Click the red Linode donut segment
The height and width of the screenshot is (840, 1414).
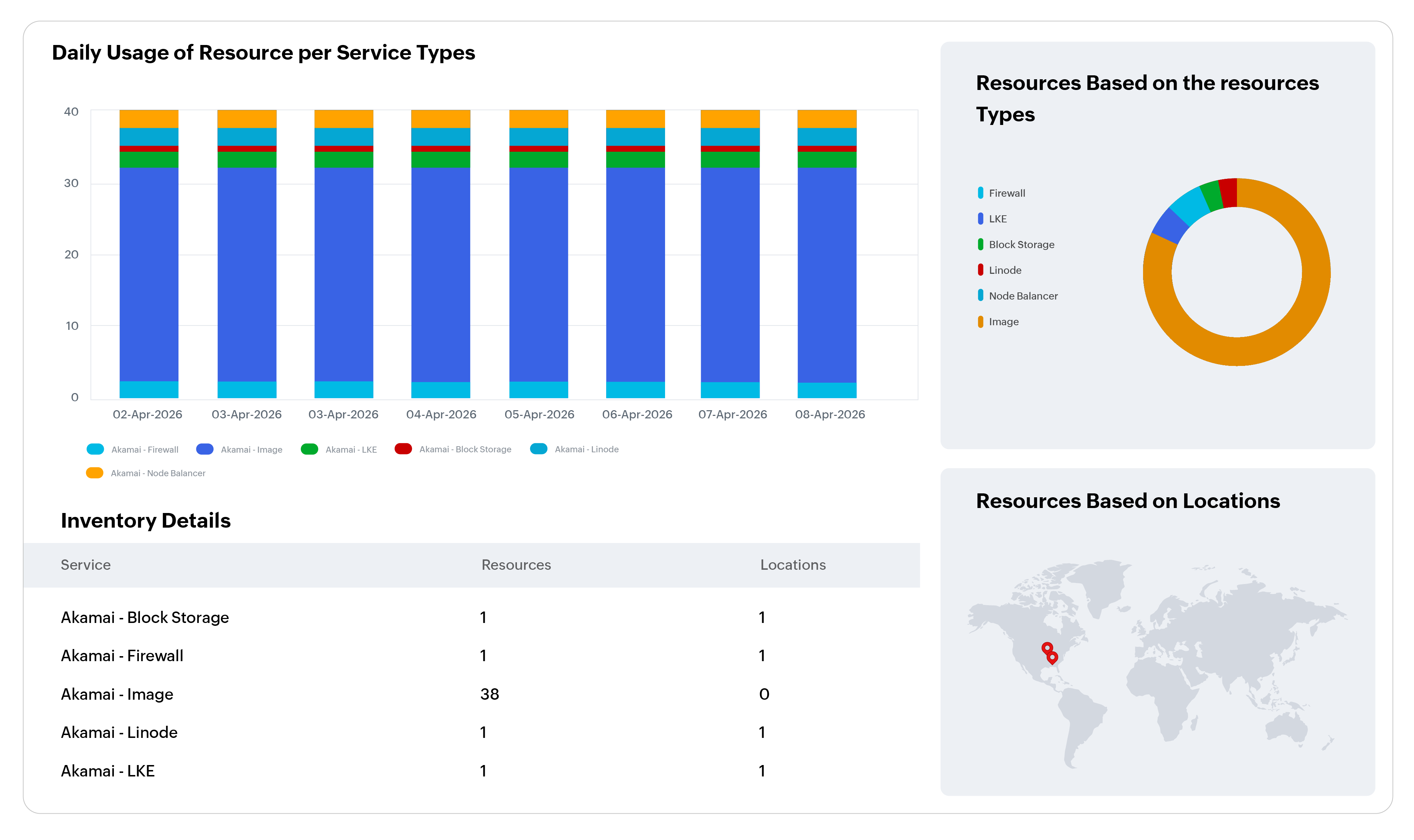click(1228, 193)
